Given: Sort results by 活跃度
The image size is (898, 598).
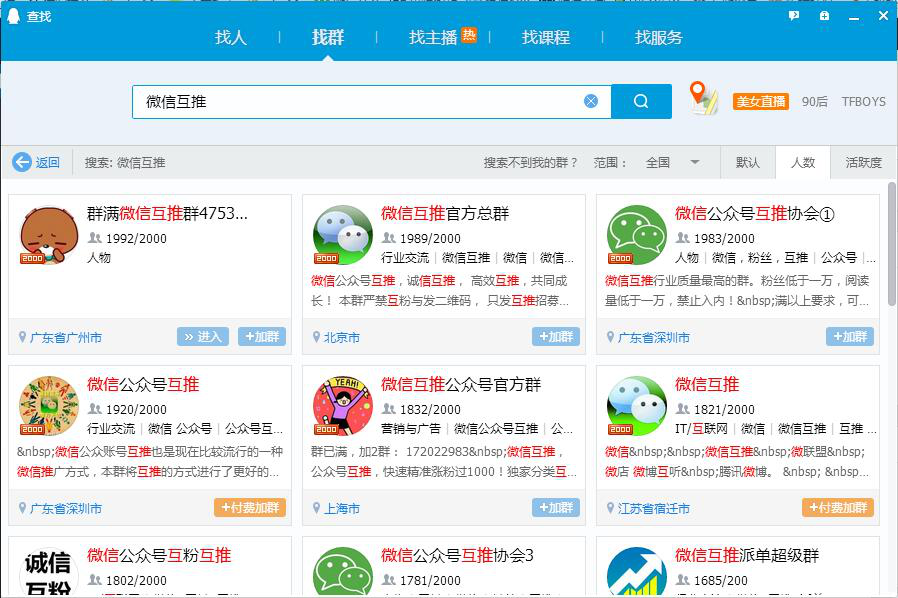Looking at the screenshot, I should click(x=863, y=163).
